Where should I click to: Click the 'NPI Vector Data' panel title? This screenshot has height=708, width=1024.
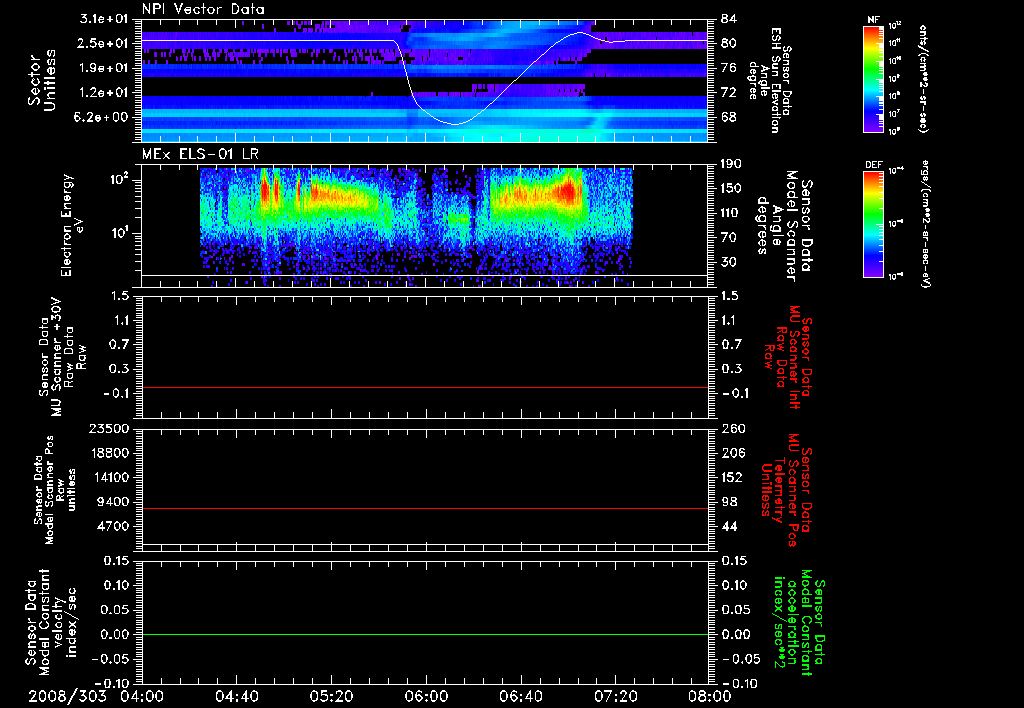coord(203,9)
